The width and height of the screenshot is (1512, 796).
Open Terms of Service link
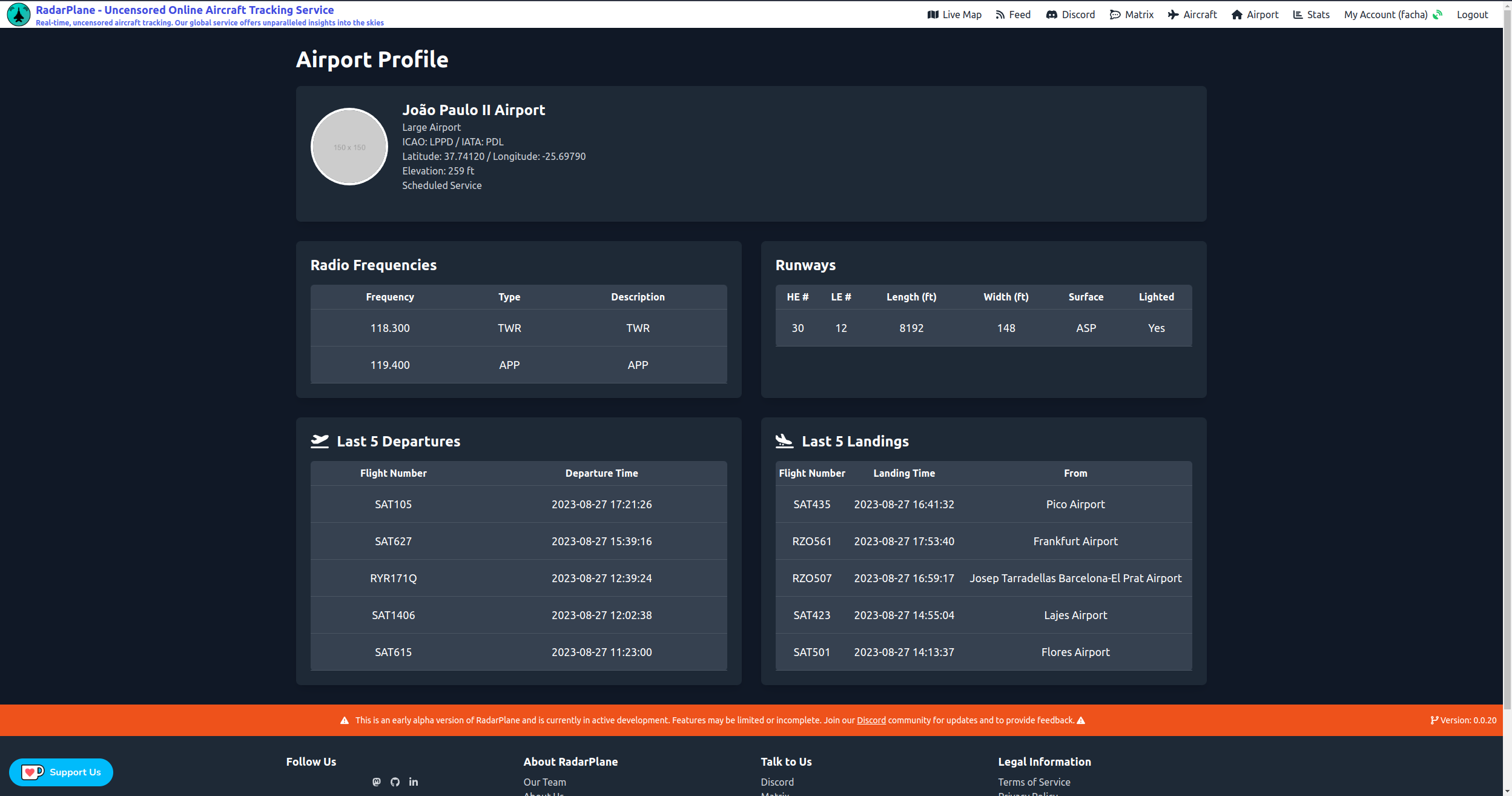(1034, 782)
